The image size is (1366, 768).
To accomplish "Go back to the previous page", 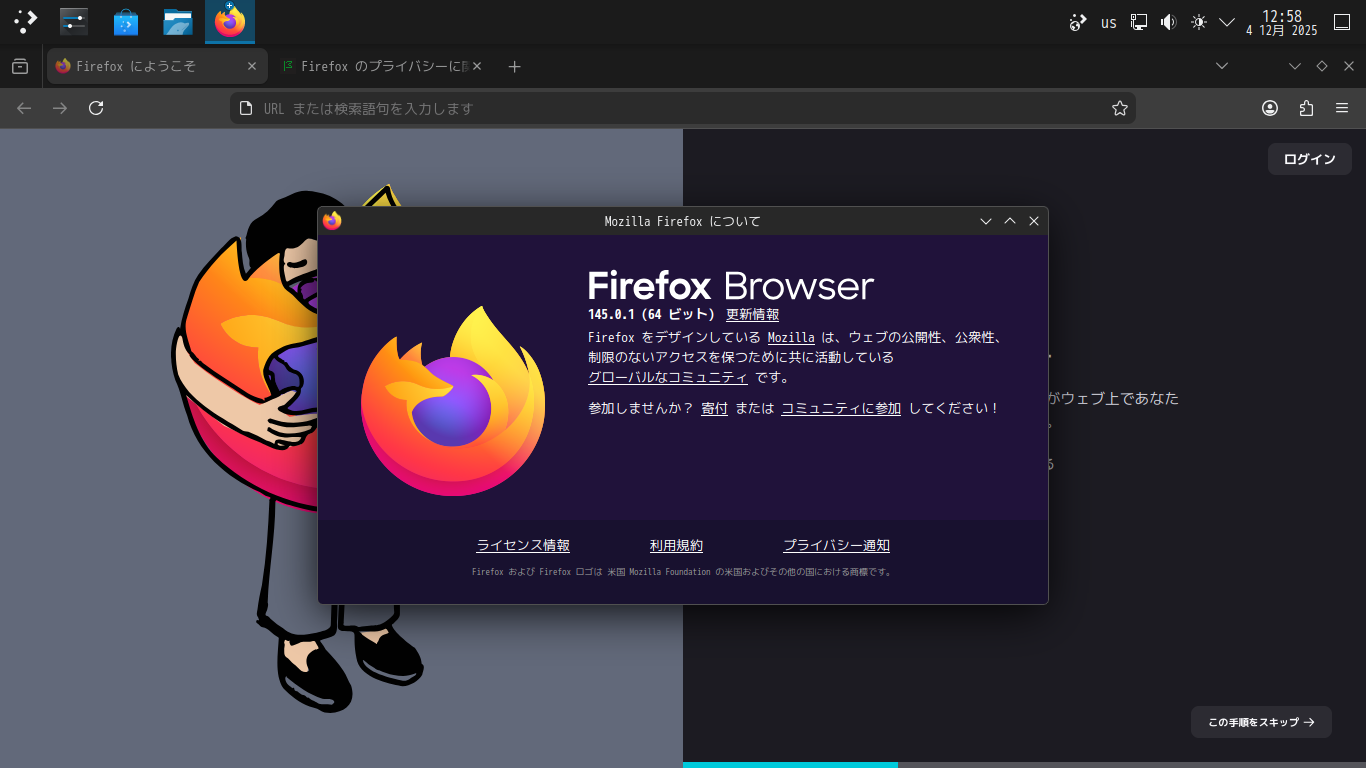I will pyautogui.click(x=24, y=108).
